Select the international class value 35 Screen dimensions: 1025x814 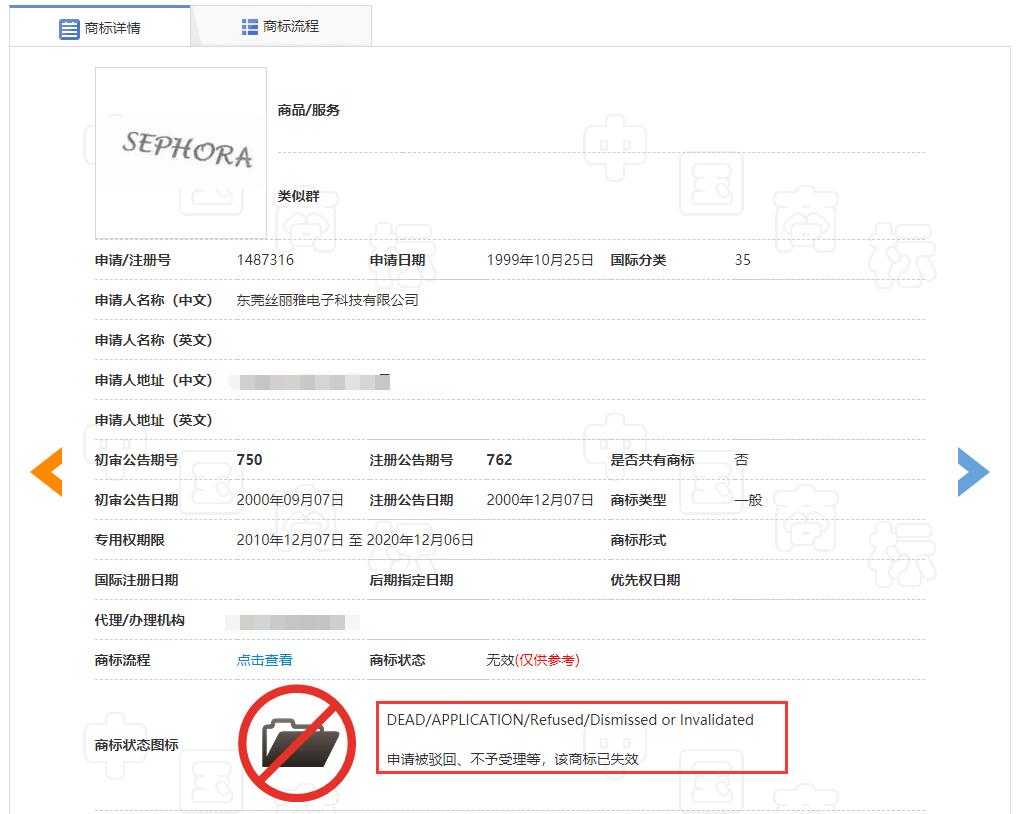point(743,260)
